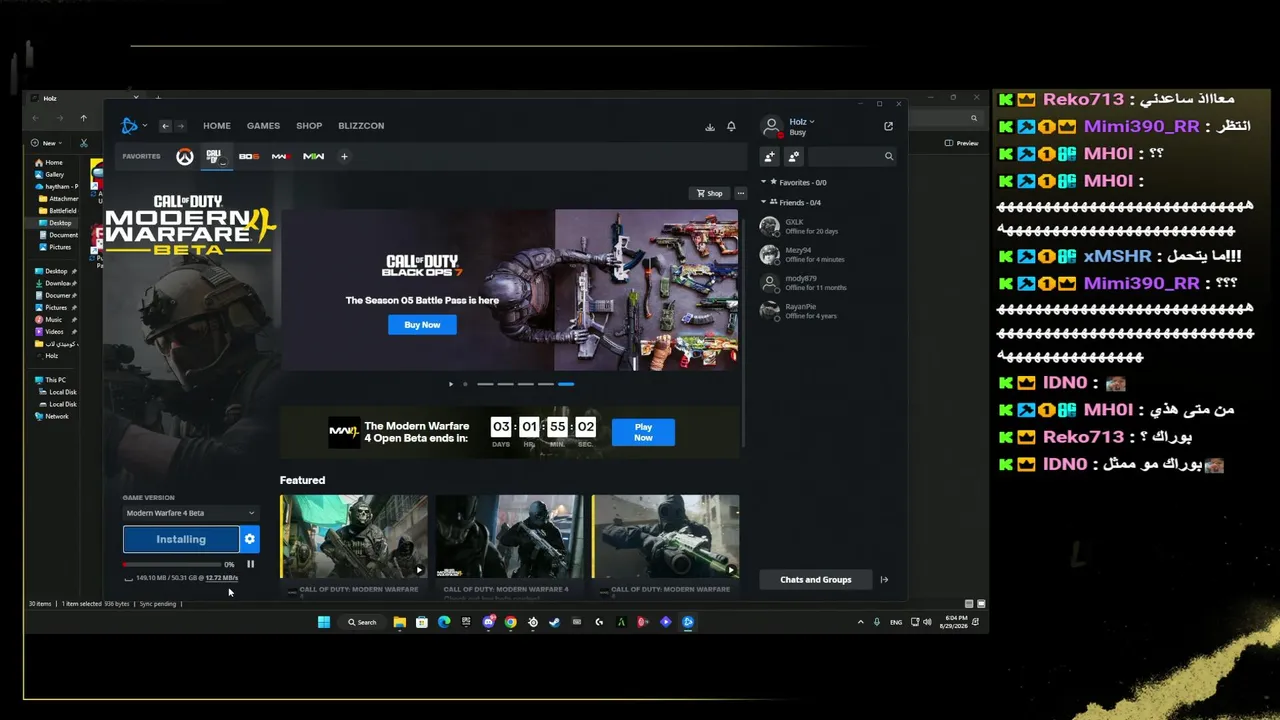Open Music in File Explorer quick access
This screenshot has width=1280, height=720.
(48, 320)
